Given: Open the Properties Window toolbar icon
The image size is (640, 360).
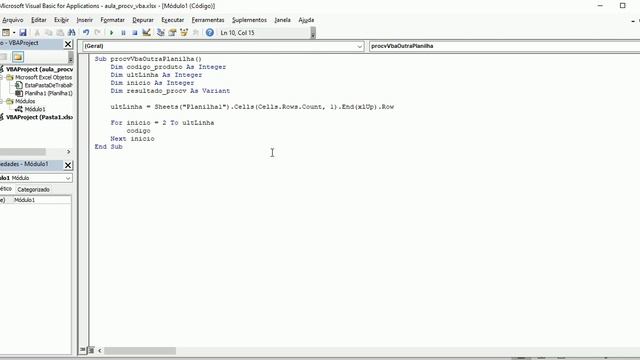Looking at the screenshot, I should tap(172, 33).
